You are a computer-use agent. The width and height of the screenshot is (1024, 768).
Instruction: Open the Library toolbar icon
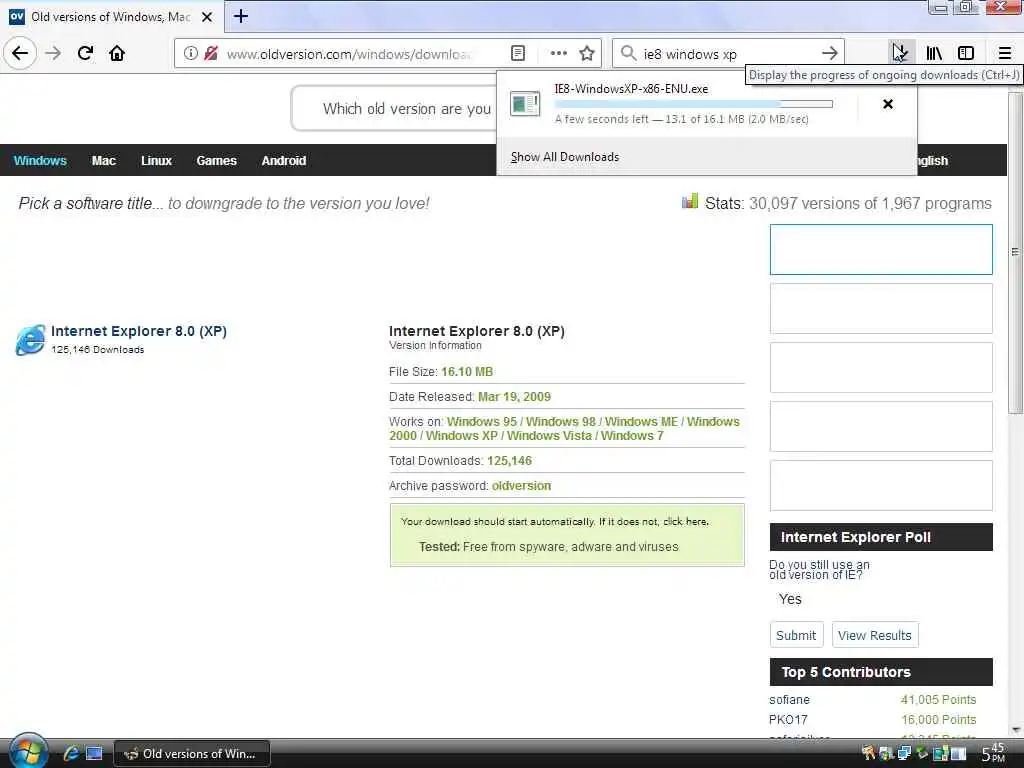coord(934,53)
